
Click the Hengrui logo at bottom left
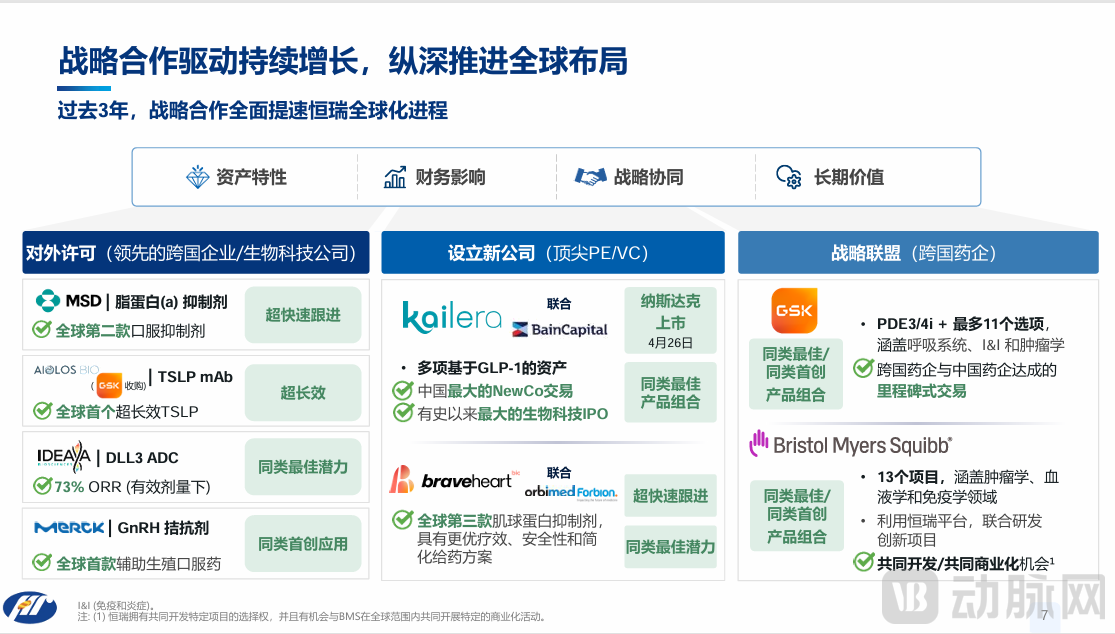[x=30, y=608]
